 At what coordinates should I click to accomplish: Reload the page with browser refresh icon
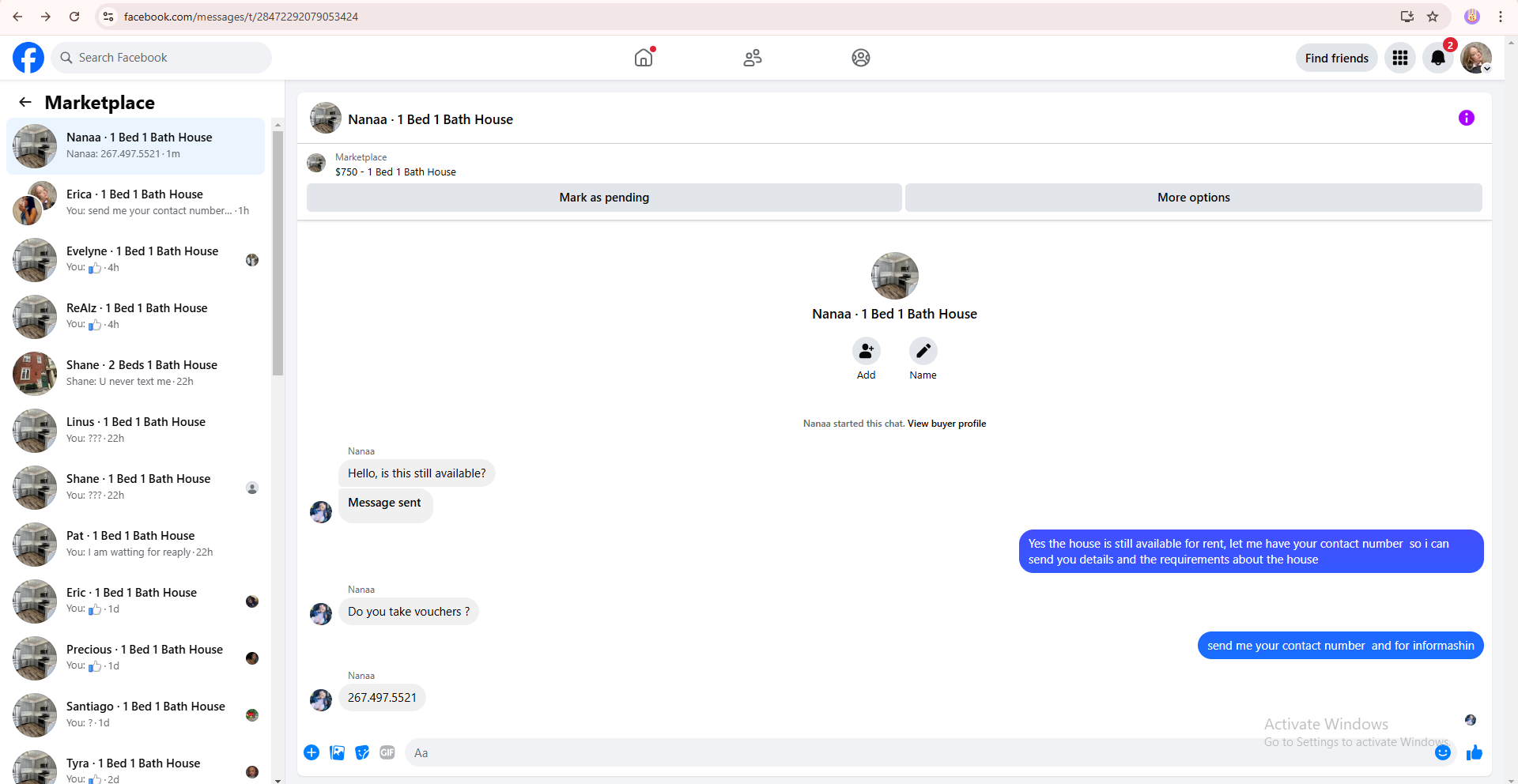[74, 17]
